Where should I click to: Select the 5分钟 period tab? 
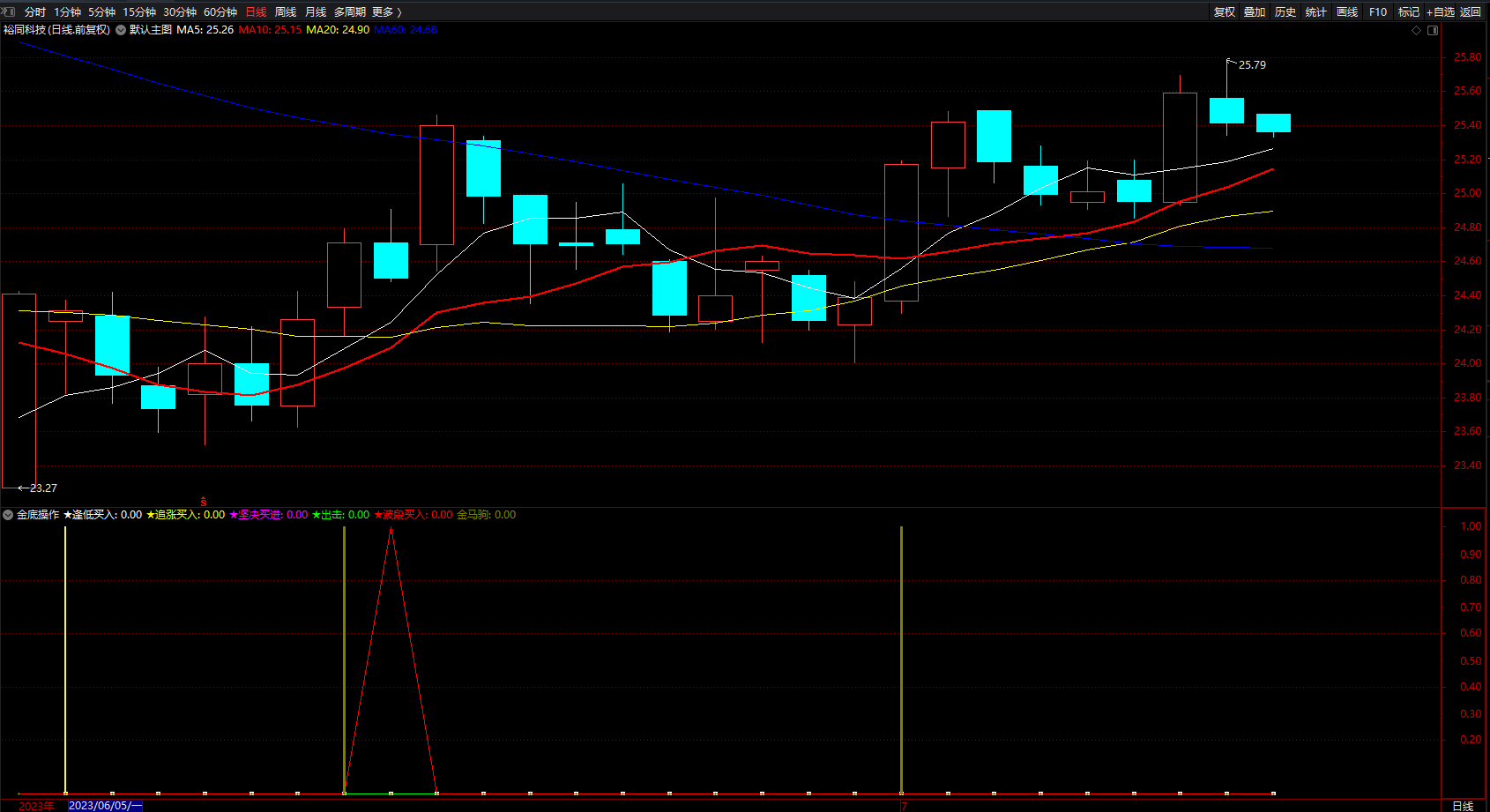coord(101,12)
